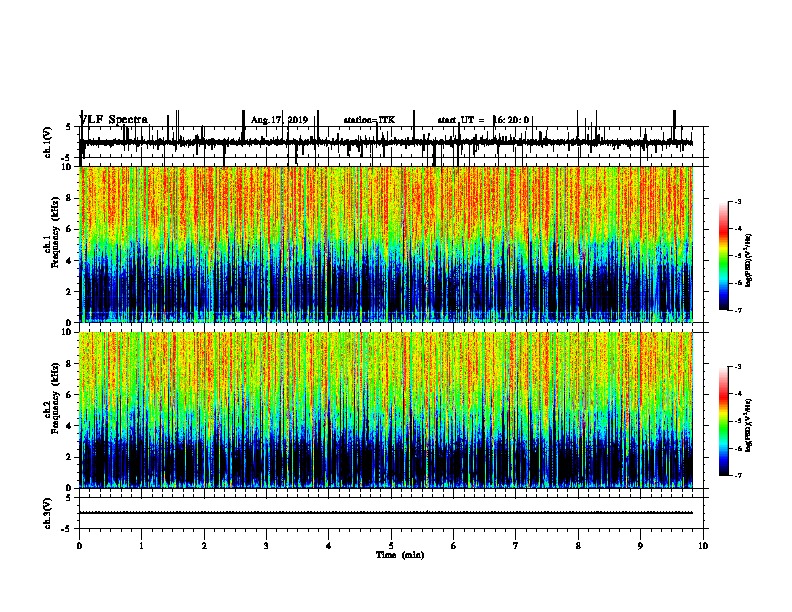Viewport: 792px width, 612px height.
Task: Click the ch.2 "Frequency (kHz)" axis label
Action: coord(55,398)
